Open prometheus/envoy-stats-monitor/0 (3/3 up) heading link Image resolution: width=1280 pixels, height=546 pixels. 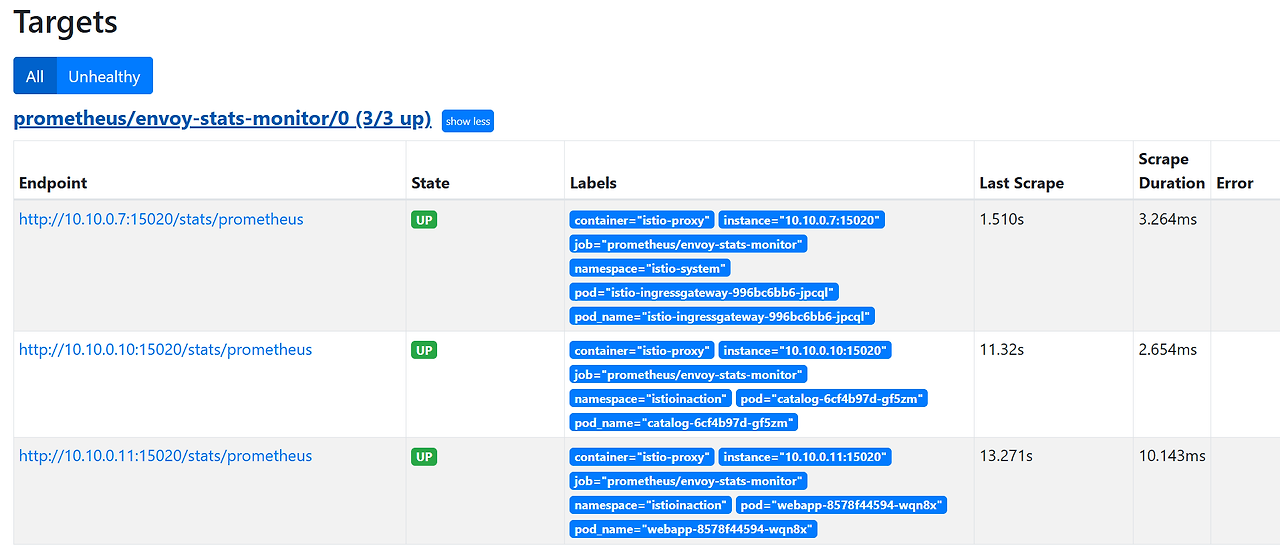tap(222, 119)
